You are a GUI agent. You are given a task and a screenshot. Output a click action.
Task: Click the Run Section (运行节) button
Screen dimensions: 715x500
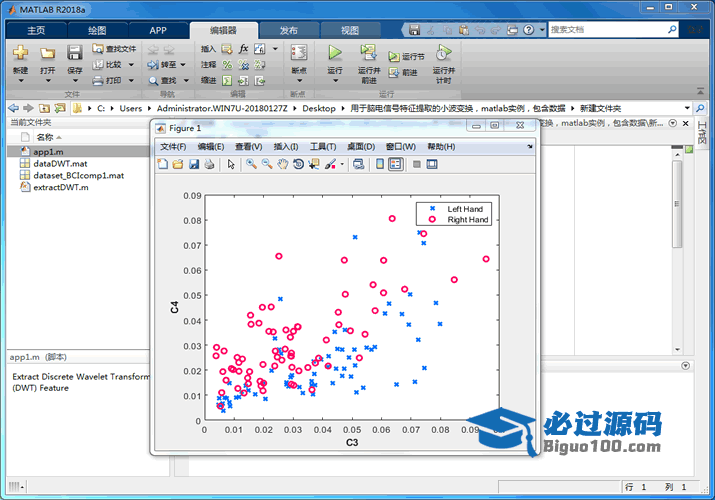[x=412, y=57]
